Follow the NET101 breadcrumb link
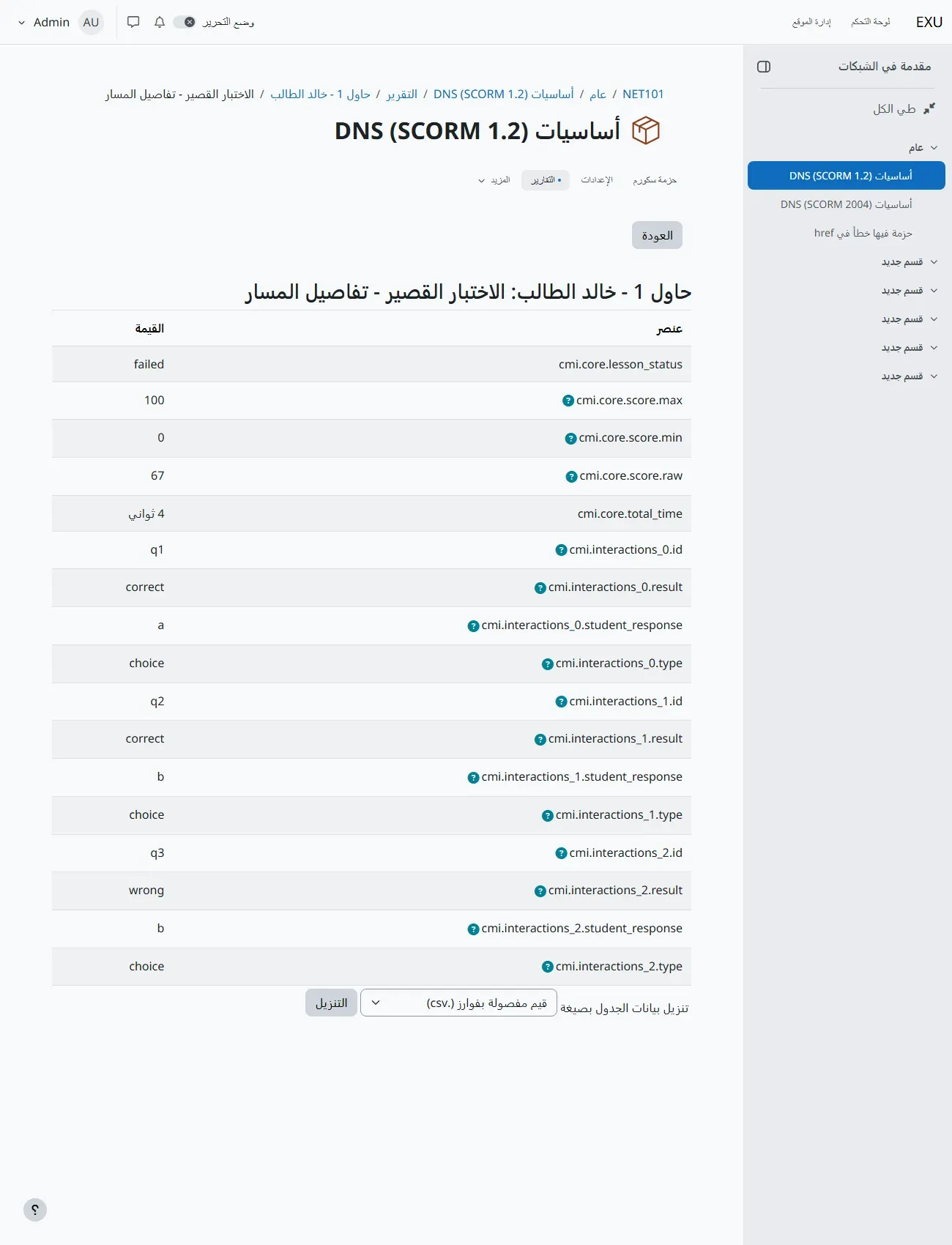The width and height of the screenshot is (952, 1245). [643, 94]
